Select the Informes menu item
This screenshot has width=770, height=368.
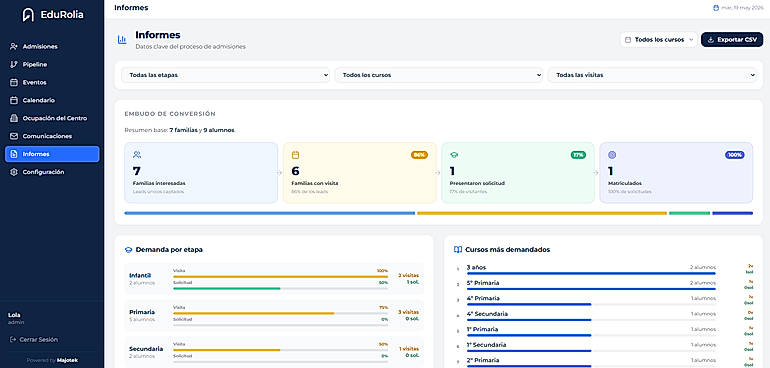pyautogui.click(x=52, y=154)
